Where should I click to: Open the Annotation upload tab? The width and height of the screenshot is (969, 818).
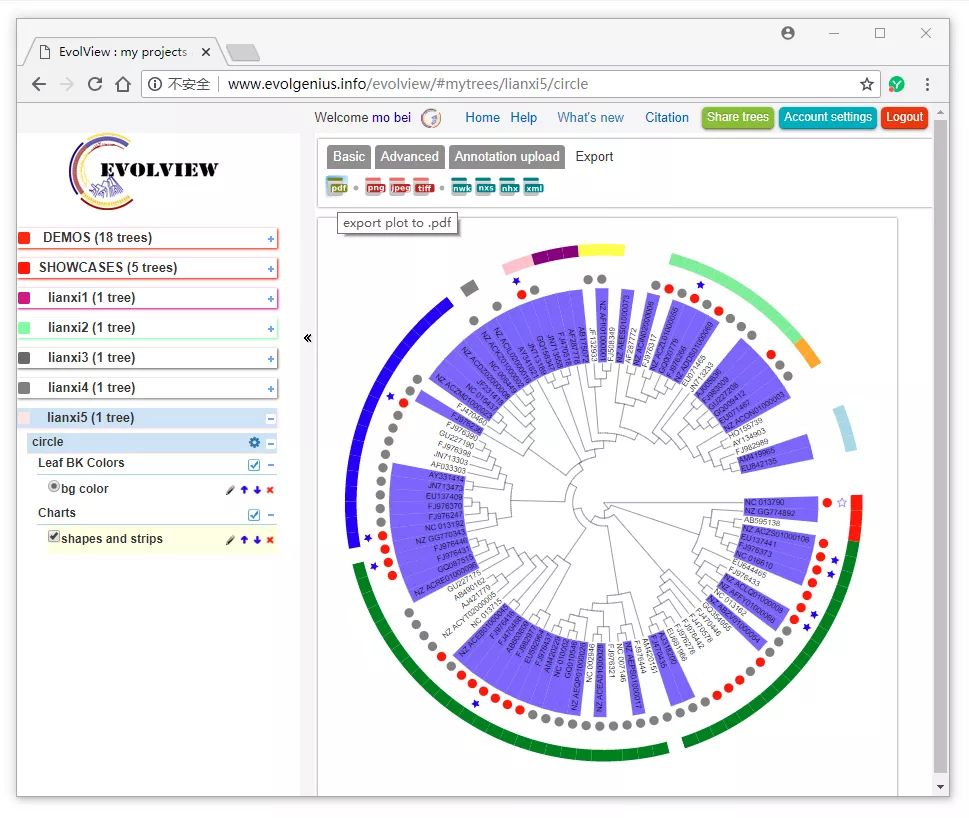pyautogui.click(x=507, y=157)
